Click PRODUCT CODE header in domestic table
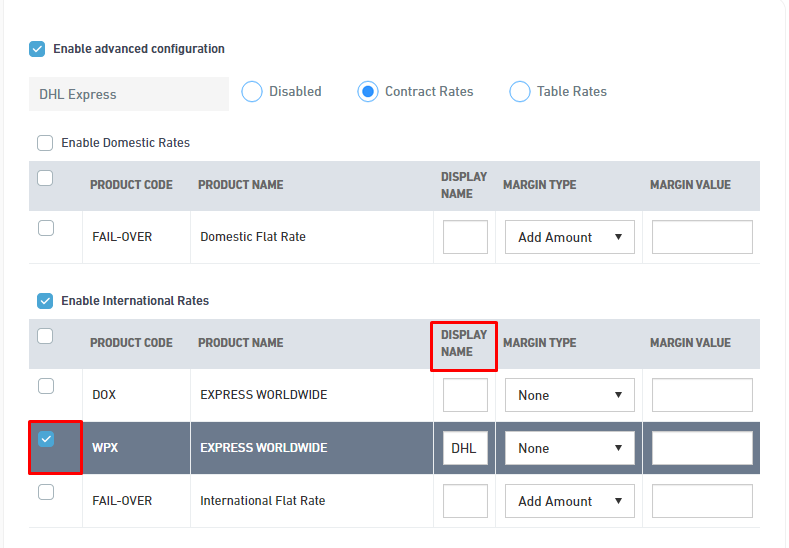This screenshot has height=548, width=789. pos(131,185)
